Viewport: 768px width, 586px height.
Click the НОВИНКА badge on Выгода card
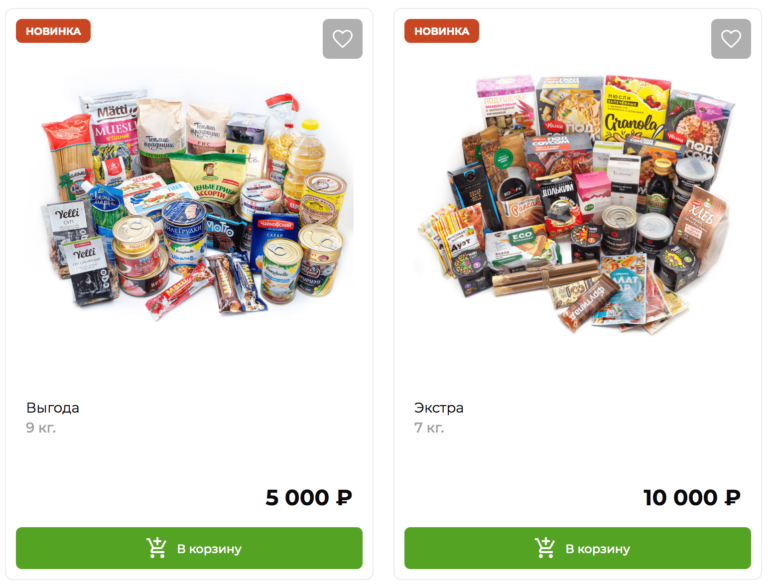(x=53, y=31)
